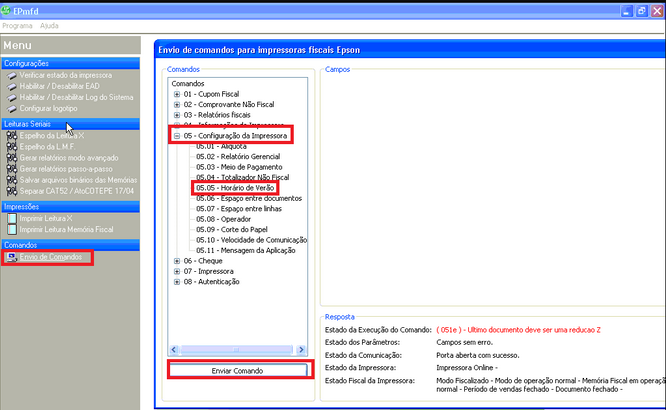Screen dimensions: 666x410
Task: Click the Imprimir Leitura Memória Fiscal icon
Action: coord(11,229)
